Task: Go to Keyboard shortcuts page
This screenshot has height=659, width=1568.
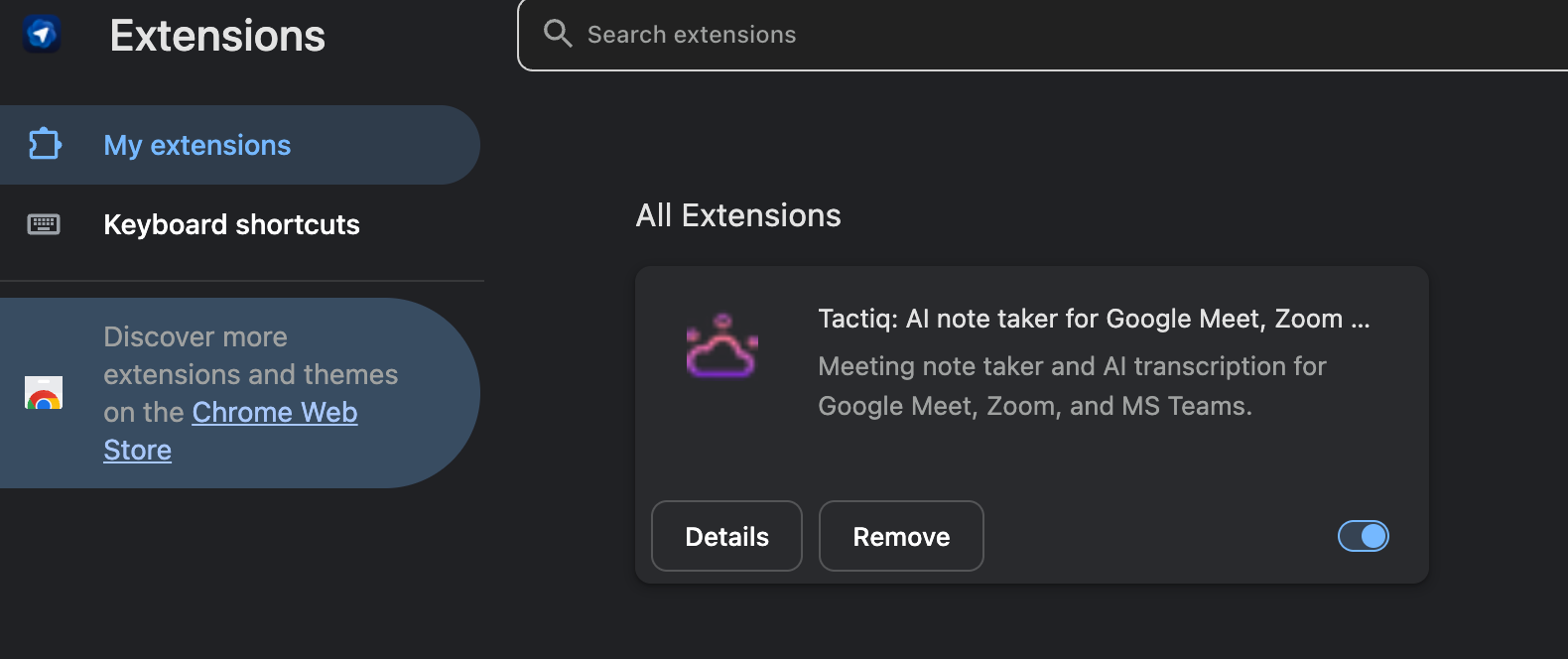Action: (x=231, y=224)
